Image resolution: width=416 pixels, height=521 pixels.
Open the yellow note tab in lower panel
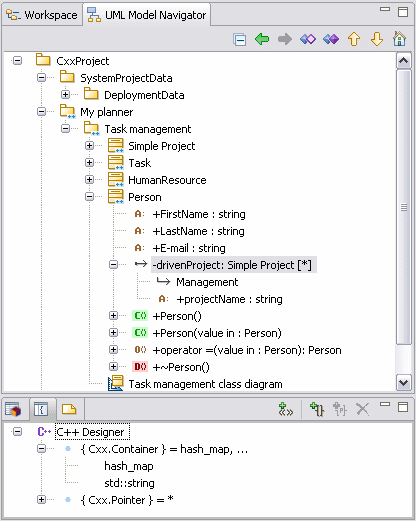pyautogui.click(x=69, y=409)
